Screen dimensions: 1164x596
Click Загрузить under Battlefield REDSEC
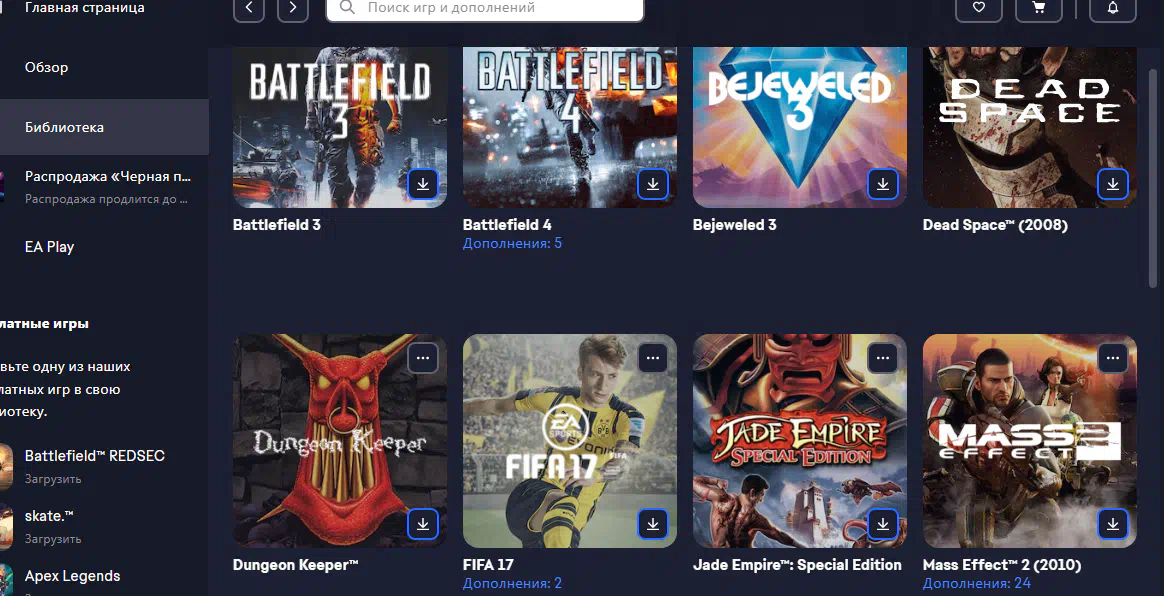(x=53, y=479)
